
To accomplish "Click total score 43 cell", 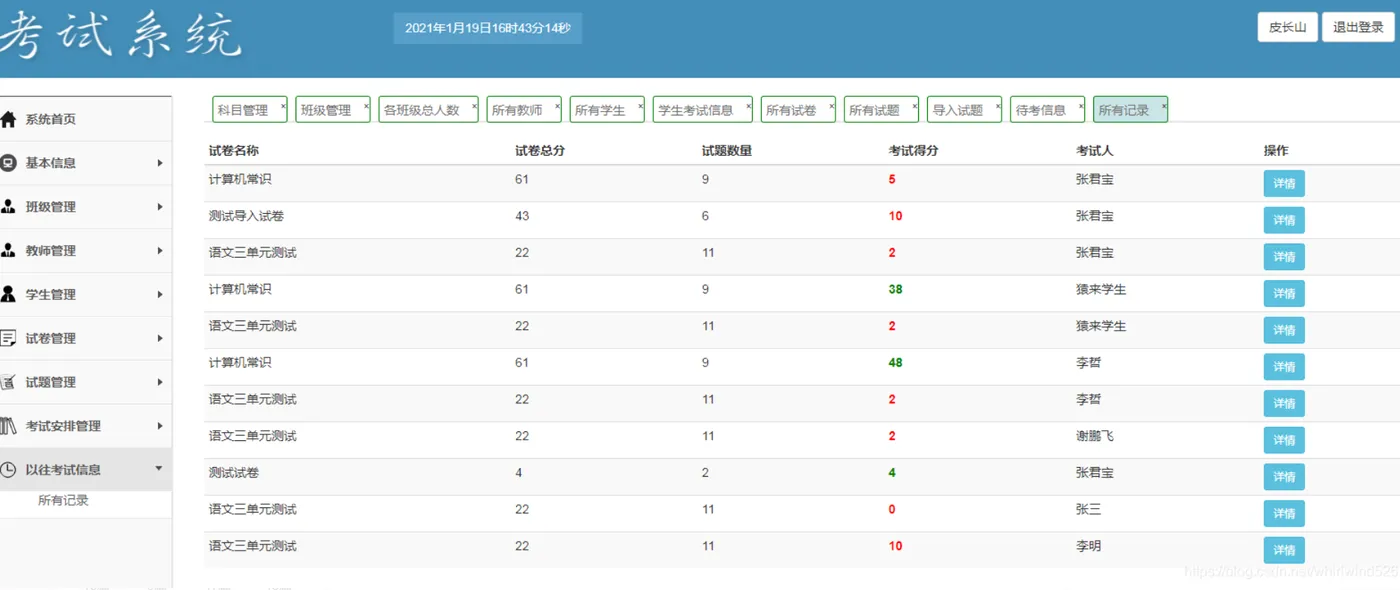I will 522,216.
